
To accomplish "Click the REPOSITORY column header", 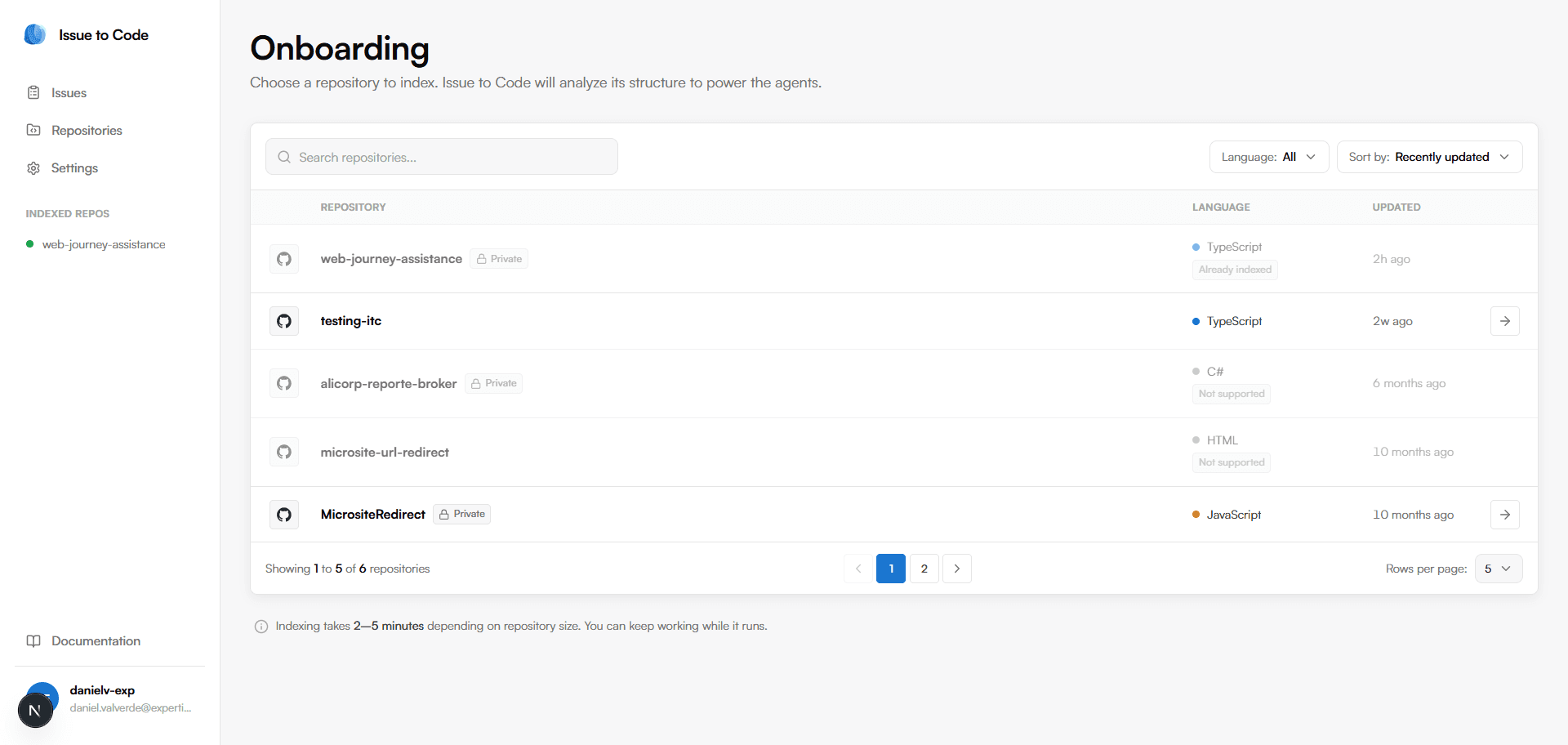I will click(x=353, y=207).
